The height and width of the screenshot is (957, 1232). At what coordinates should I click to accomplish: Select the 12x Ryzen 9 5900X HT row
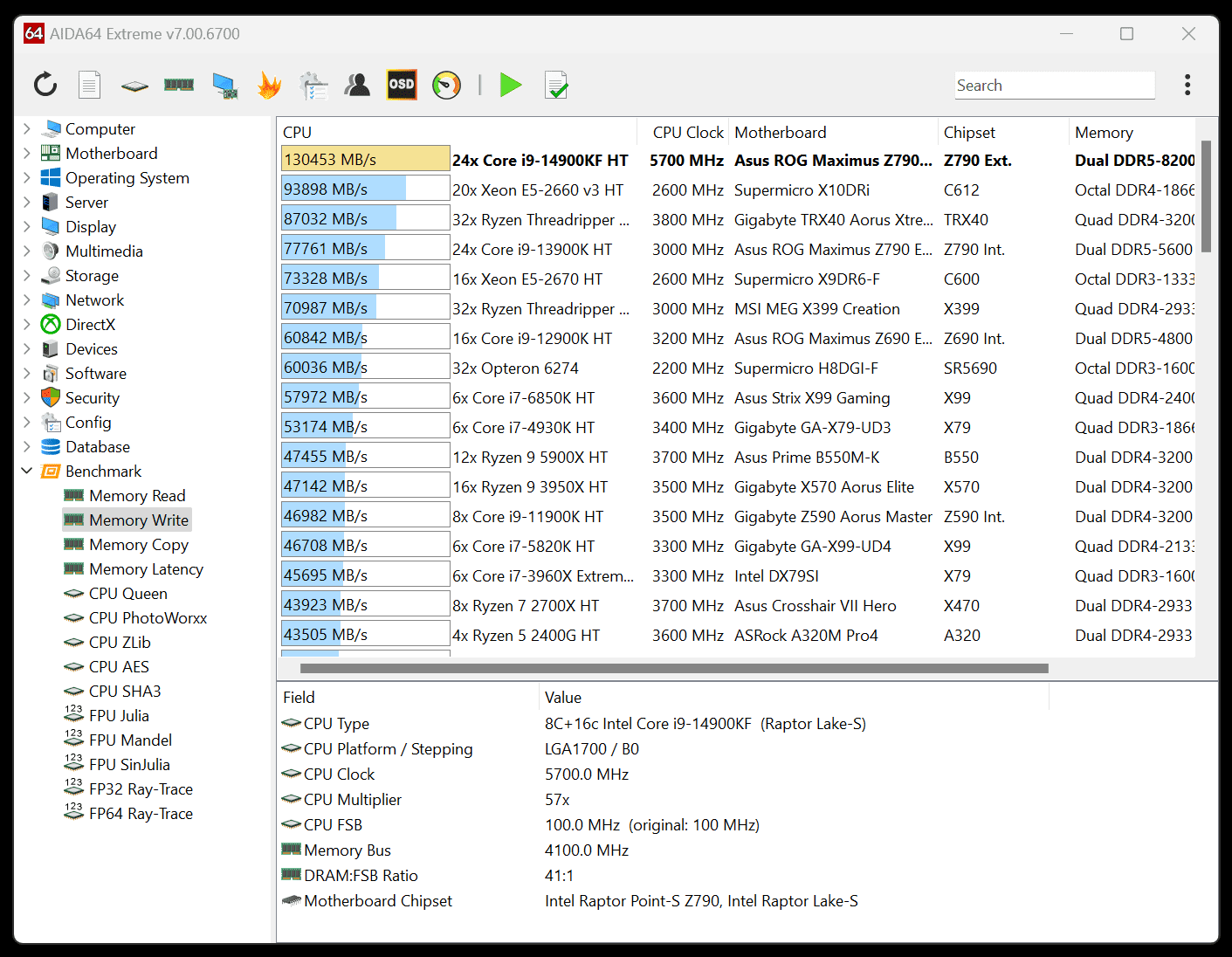click(737, 457)
